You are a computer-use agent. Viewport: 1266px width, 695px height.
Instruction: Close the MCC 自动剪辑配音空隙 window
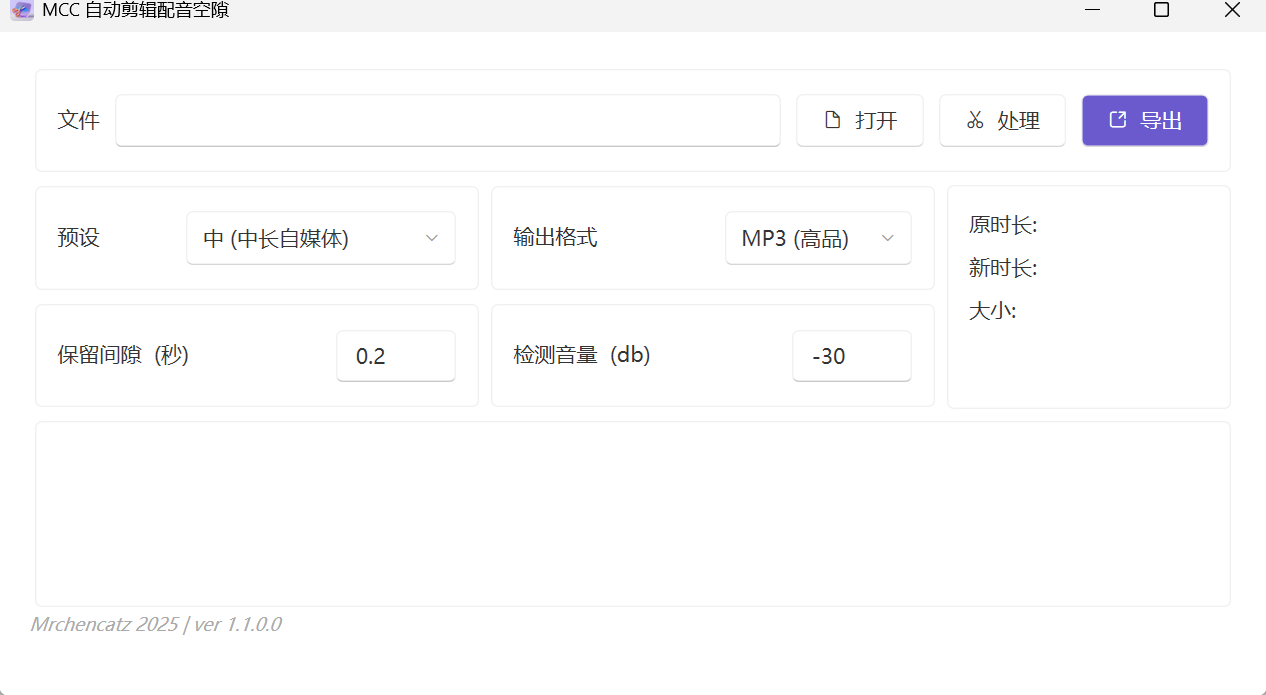point(1232,10)
